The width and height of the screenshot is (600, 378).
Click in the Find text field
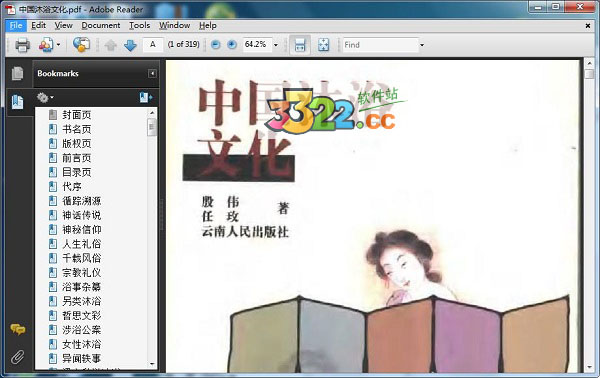380,45
